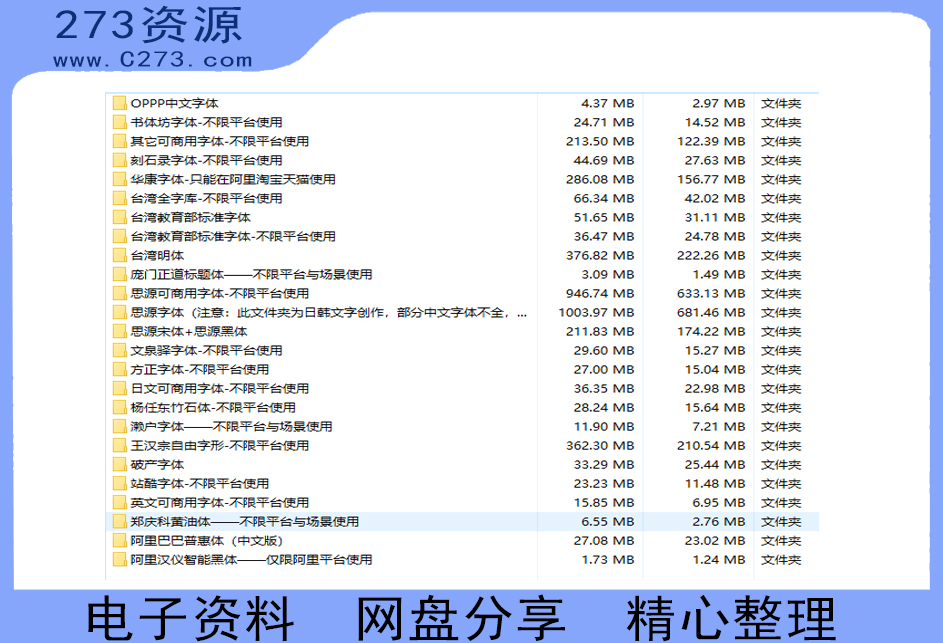Select the compressed size 122.39 MB
Screen dimensions: 943x643
coord(711,141)
